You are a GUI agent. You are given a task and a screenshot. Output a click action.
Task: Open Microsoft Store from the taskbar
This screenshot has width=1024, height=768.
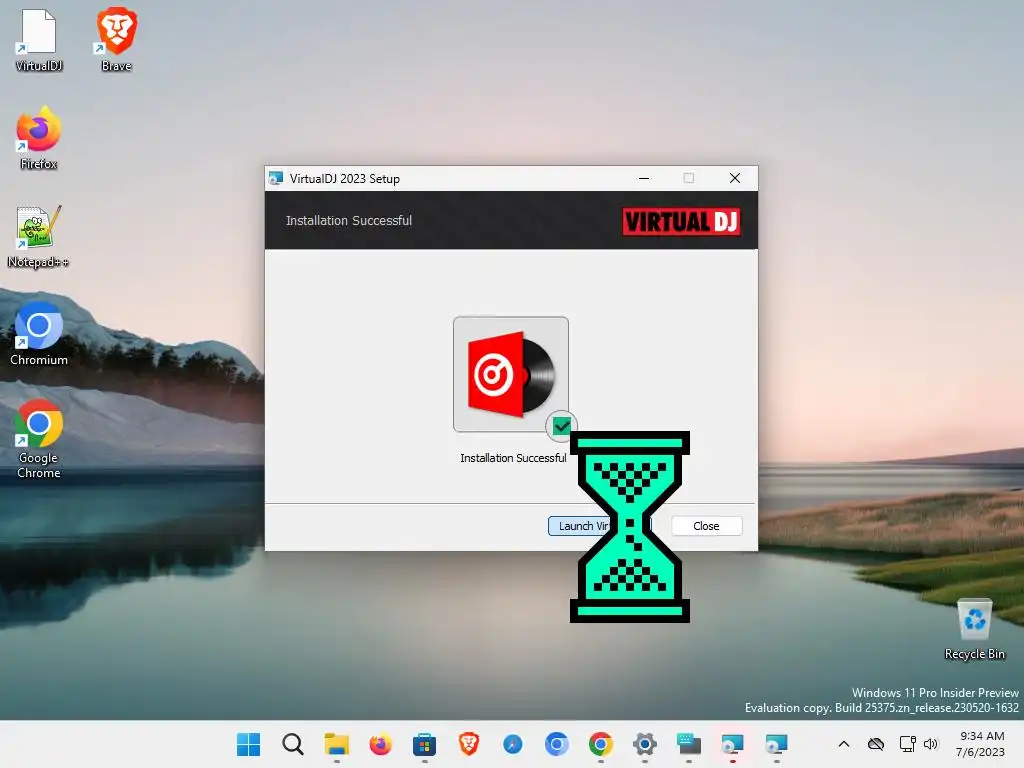[424, 744]
